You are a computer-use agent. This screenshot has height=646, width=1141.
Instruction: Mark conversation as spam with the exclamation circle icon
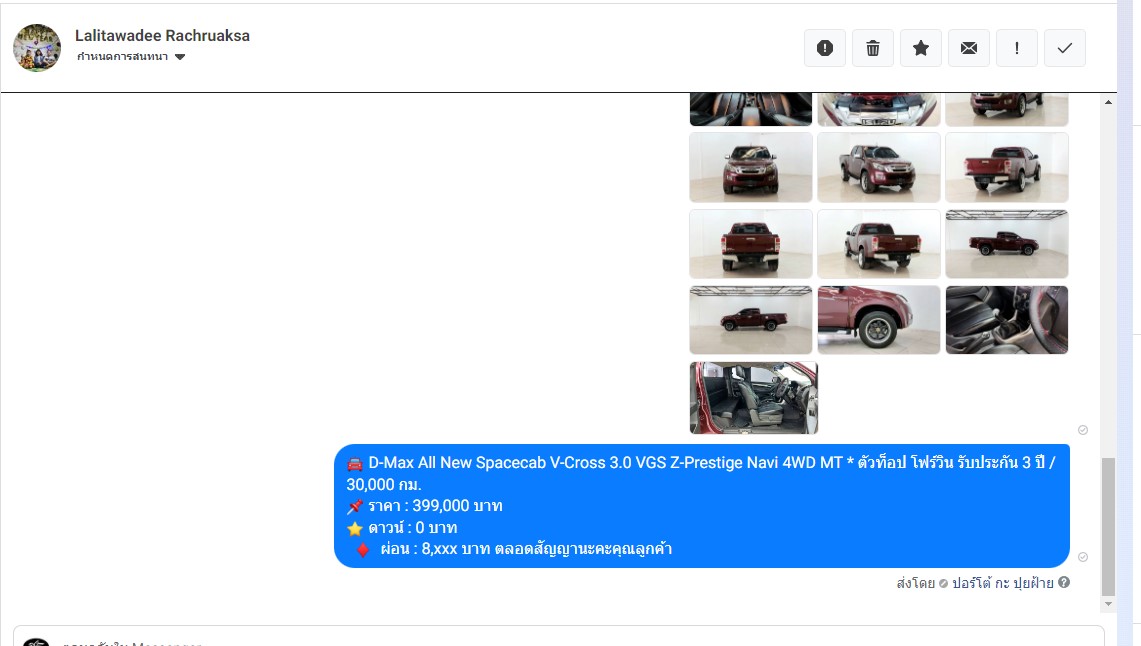click(824, 48)
